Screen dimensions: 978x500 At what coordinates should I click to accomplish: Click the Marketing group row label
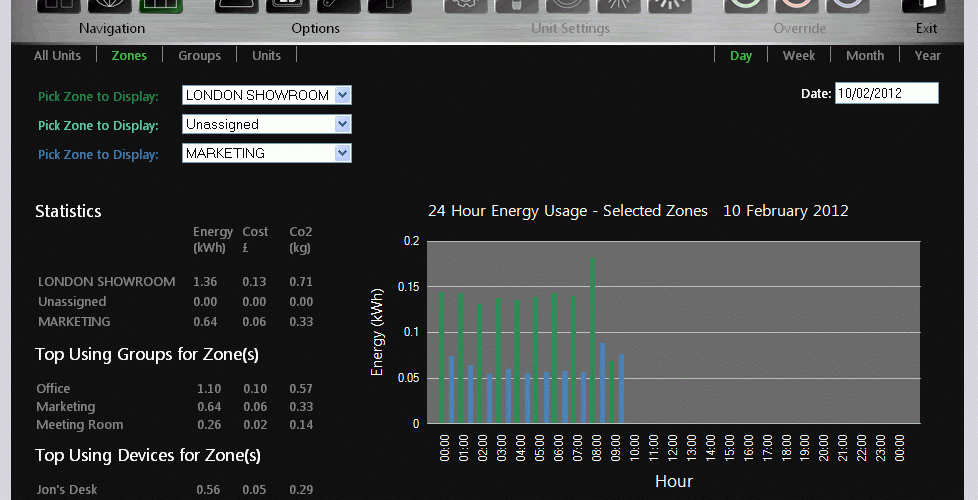pyautogui.click(x=65, y=406)
